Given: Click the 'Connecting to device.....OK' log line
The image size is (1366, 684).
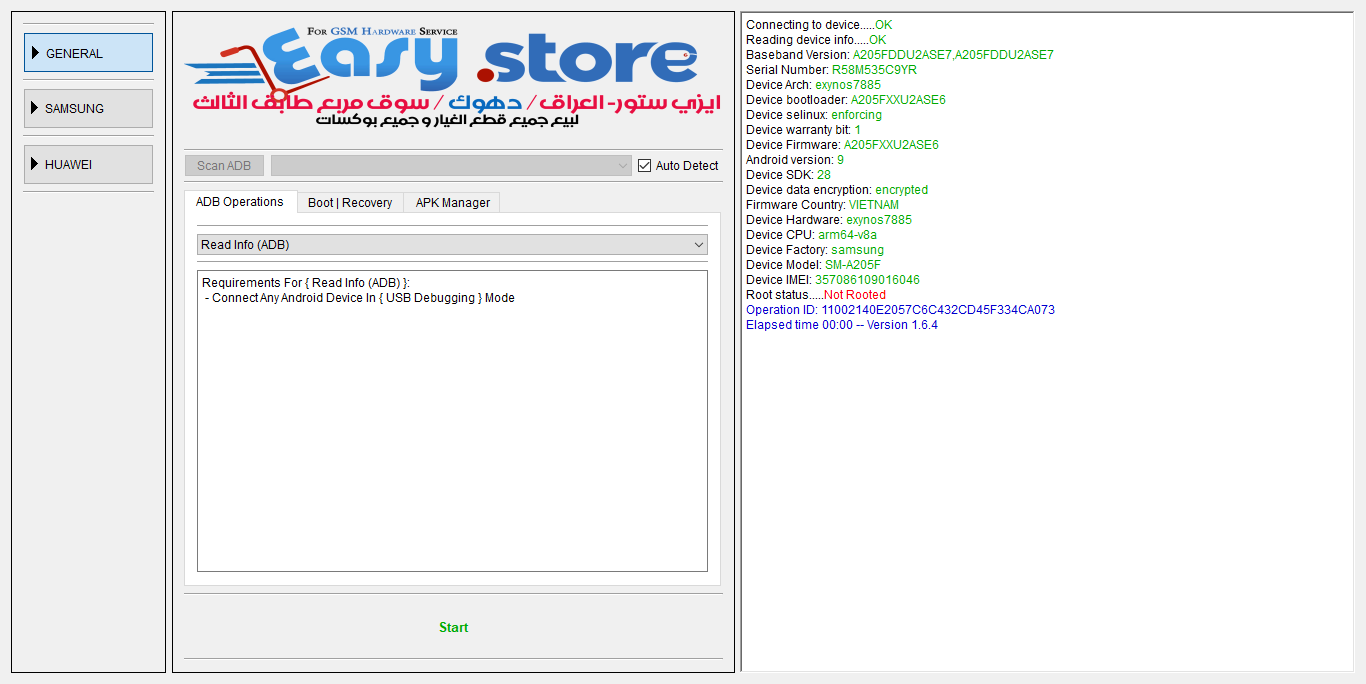Looking at the screenshot, I should pos(819,25).
